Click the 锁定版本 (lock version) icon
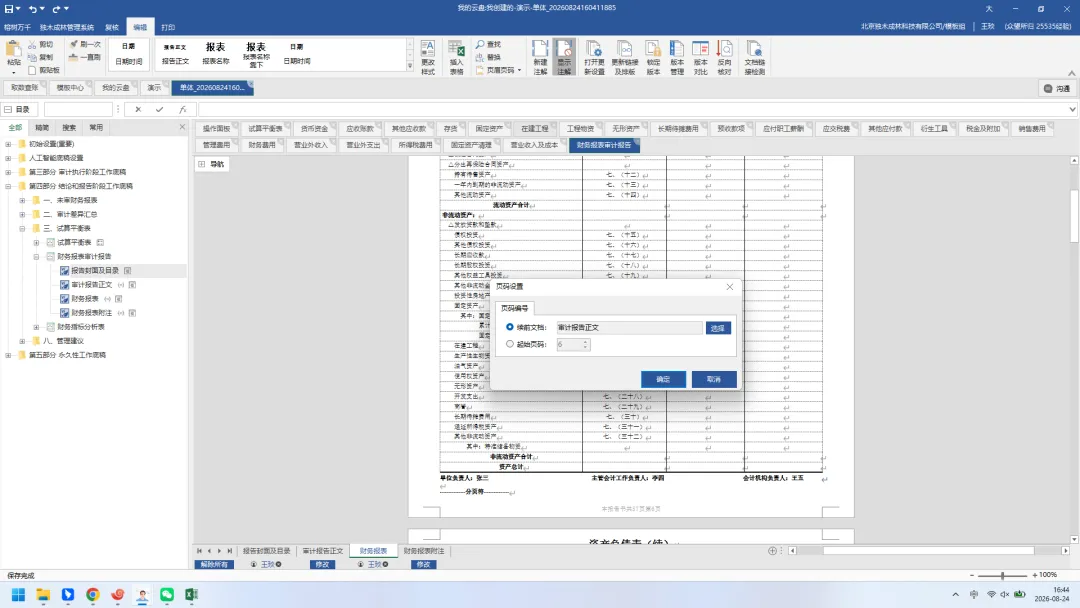This screenshot has height=608, width=1080. pyautogui.click(x=653, y=57)
